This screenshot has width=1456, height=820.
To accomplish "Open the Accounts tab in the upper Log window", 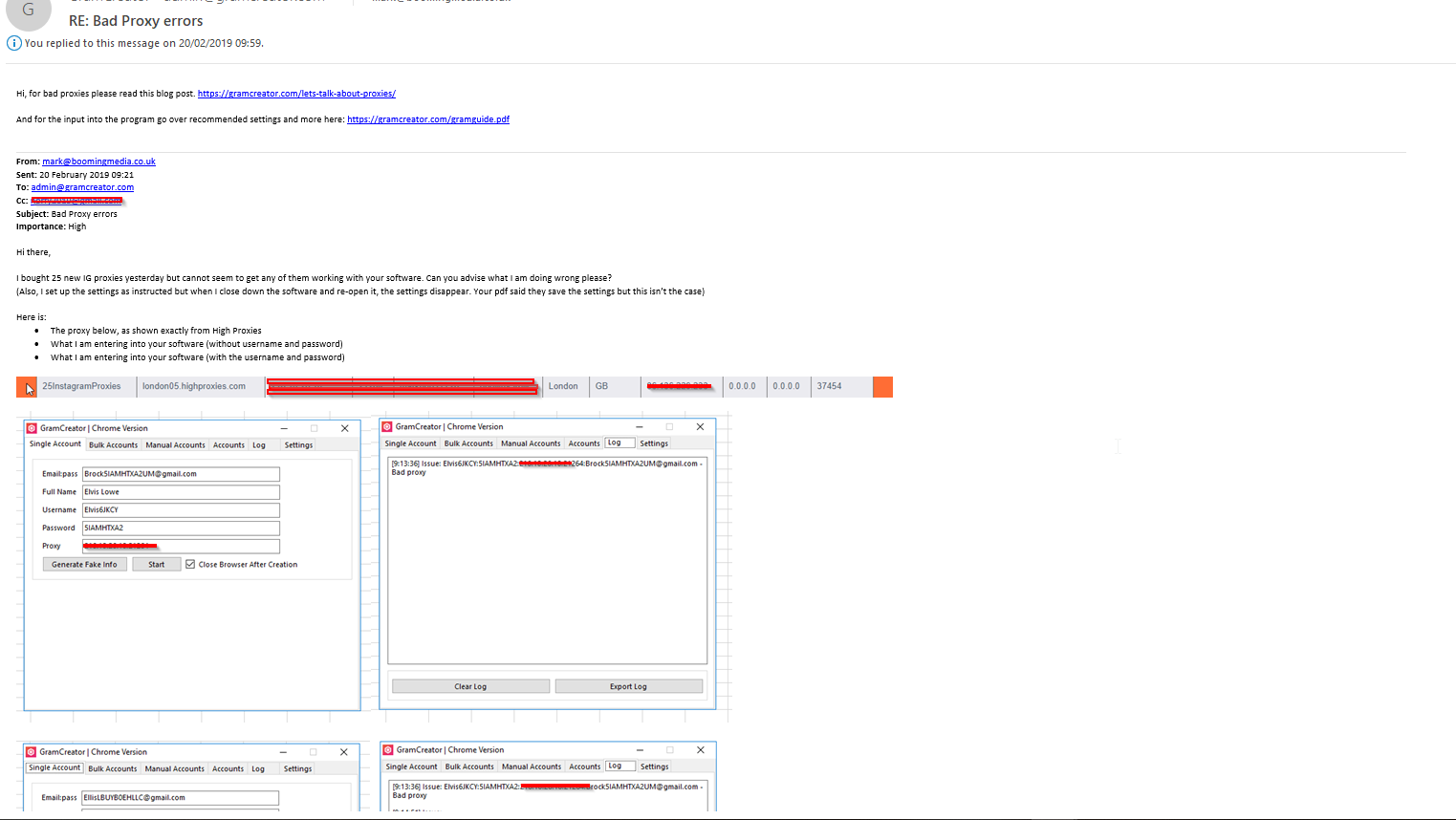I will 584,443.
